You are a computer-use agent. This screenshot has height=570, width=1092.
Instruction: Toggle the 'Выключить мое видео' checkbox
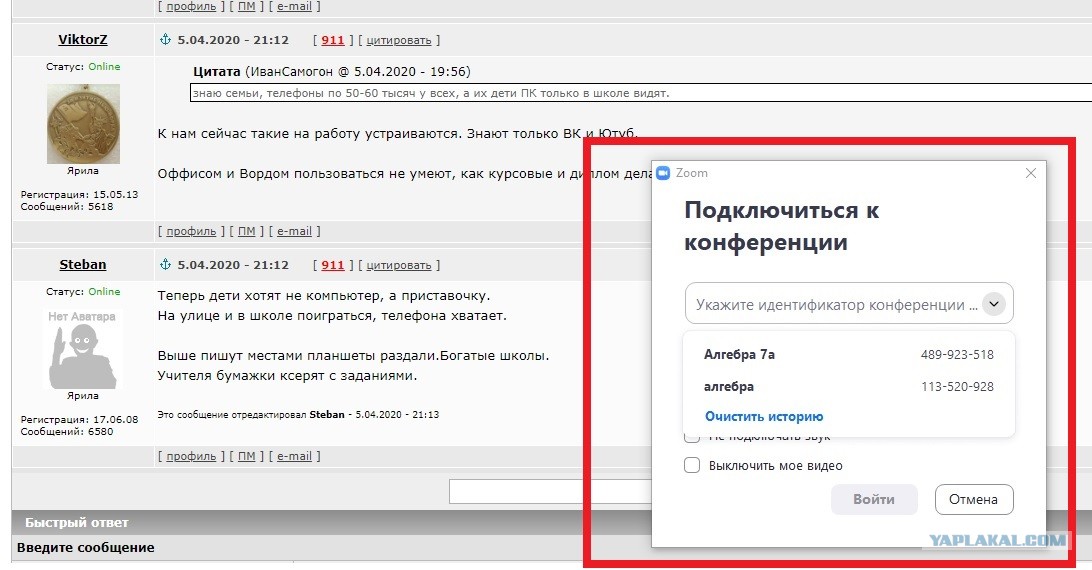(x=692, y=465)
